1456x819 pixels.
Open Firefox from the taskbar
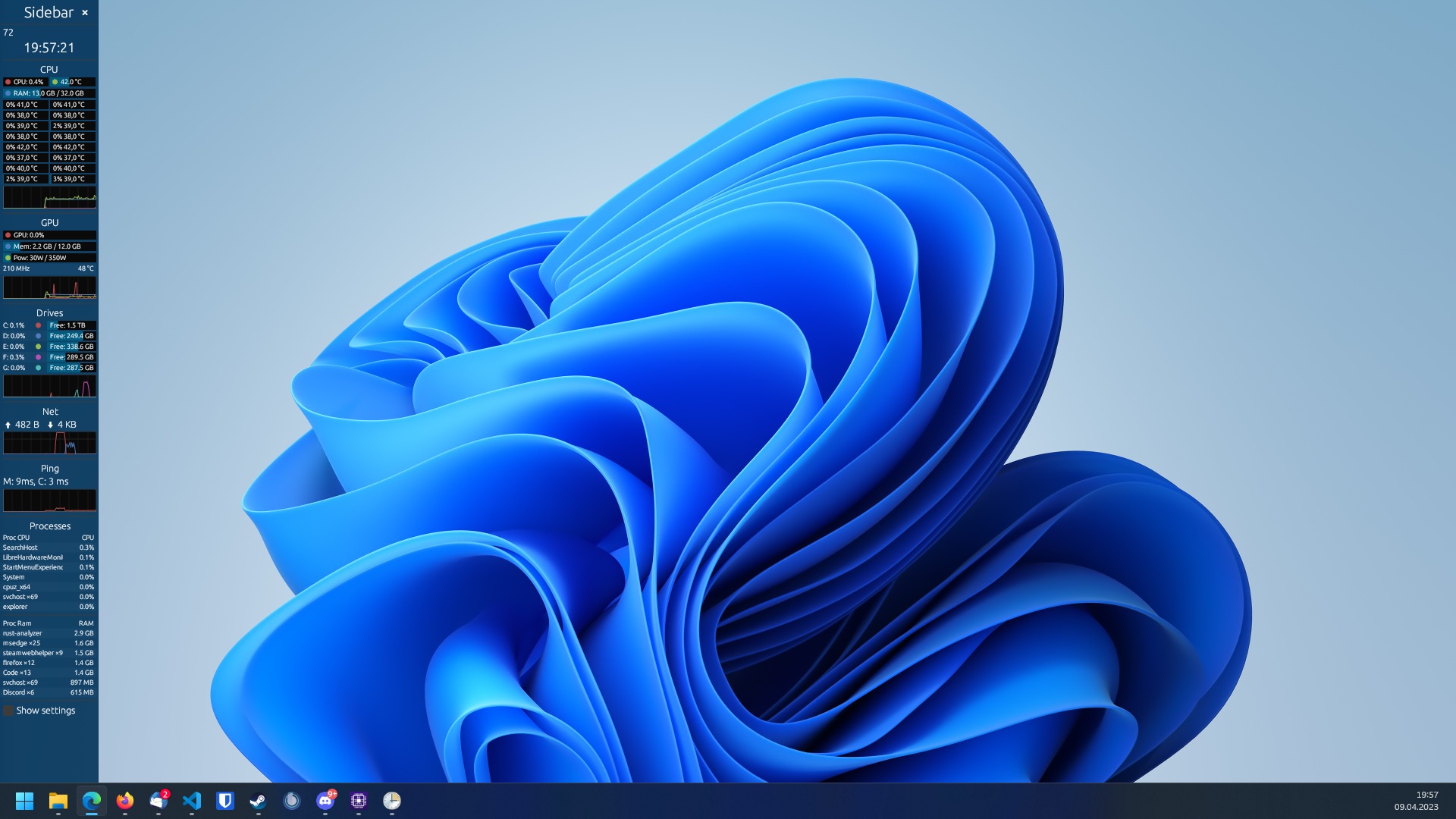125,801
